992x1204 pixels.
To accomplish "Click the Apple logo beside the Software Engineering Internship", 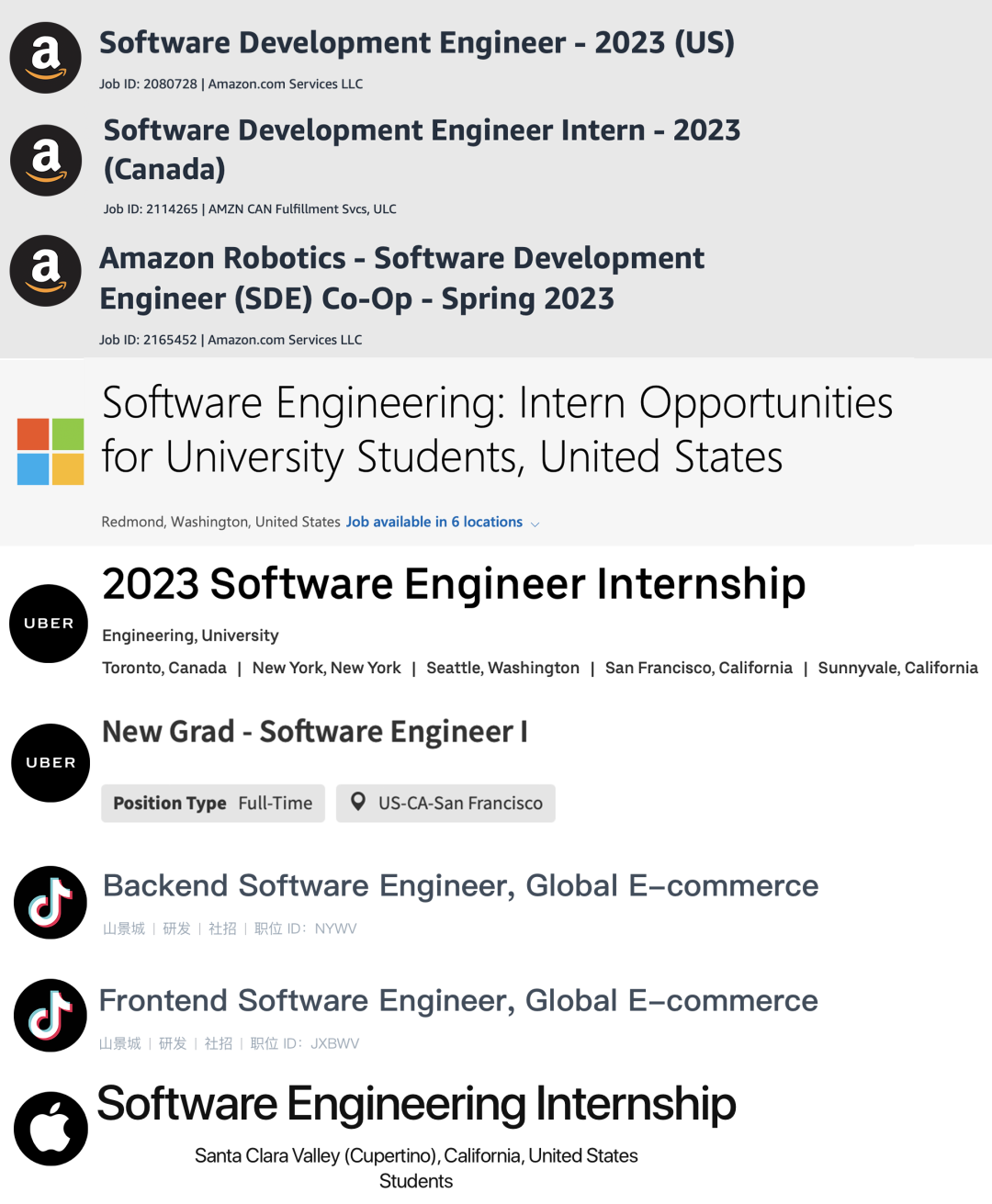I will [51, 1129].
